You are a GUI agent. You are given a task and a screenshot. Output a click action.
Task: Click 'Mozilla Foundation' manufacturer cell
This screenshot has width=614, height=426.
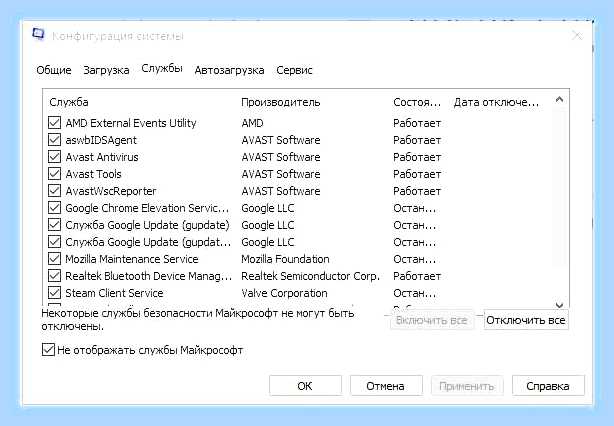point(285,259)
